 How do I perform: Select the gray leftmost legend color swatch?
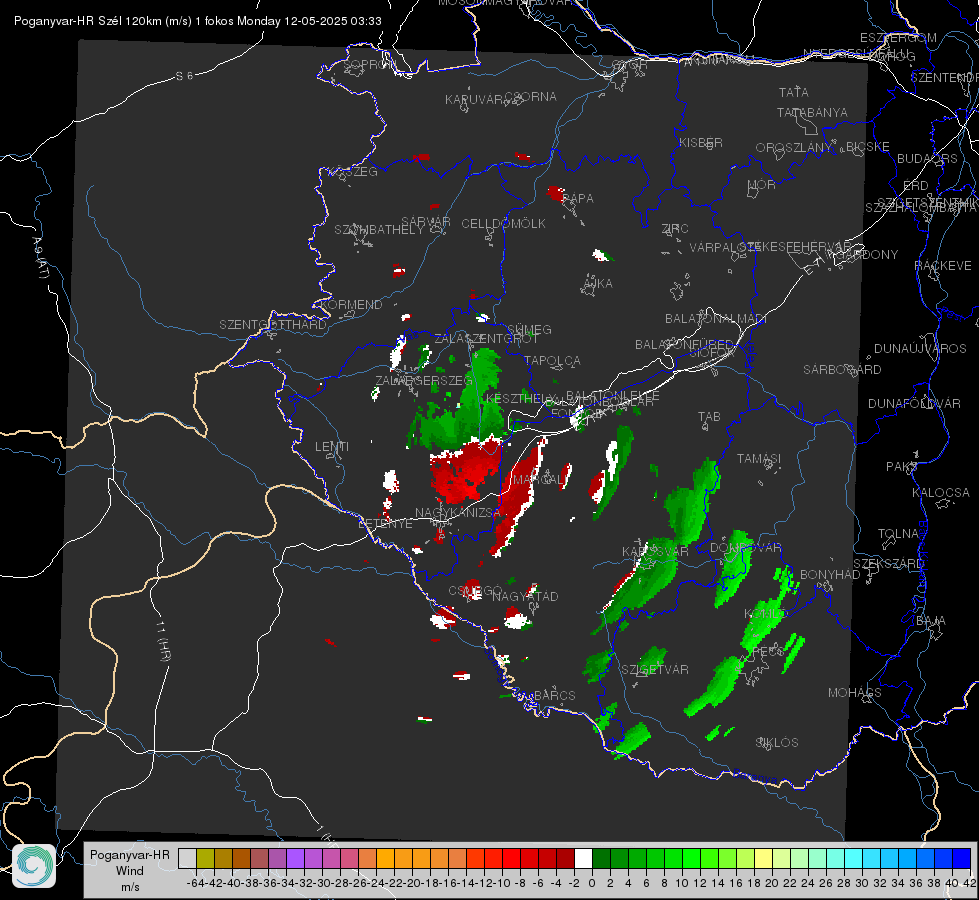[x=187, y=858]
